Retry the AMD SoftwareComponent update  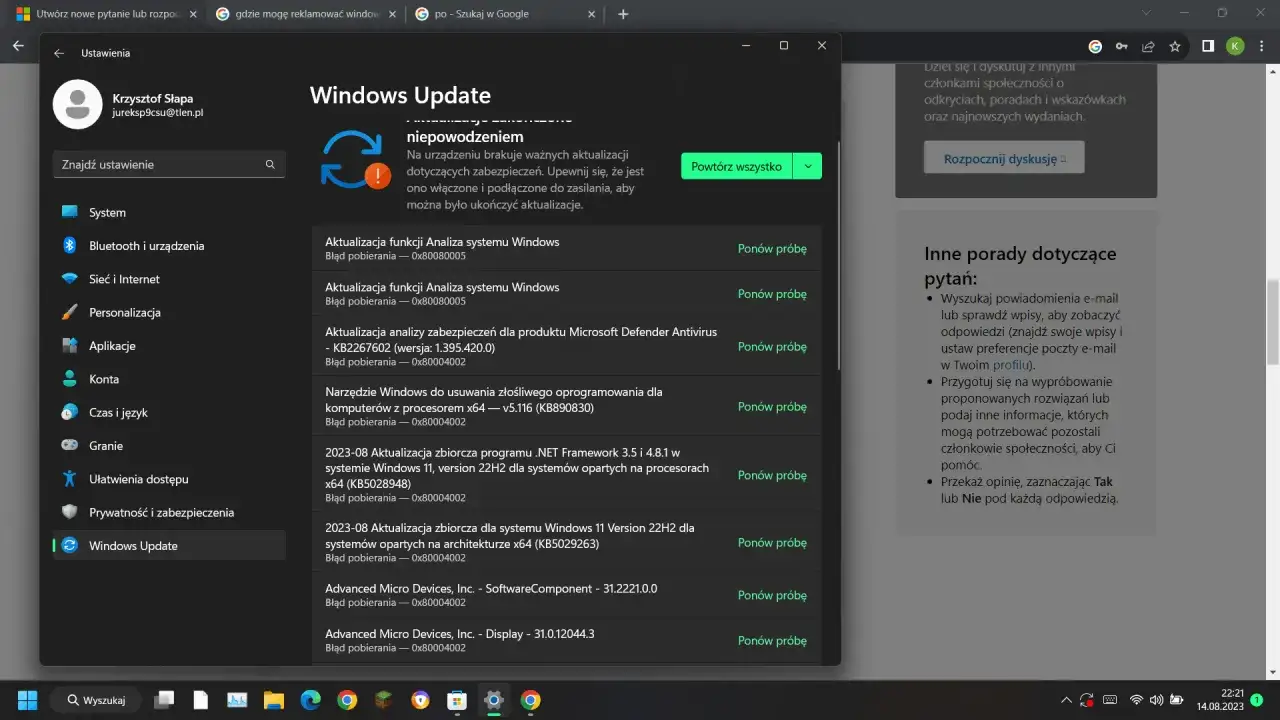[772, 595]
